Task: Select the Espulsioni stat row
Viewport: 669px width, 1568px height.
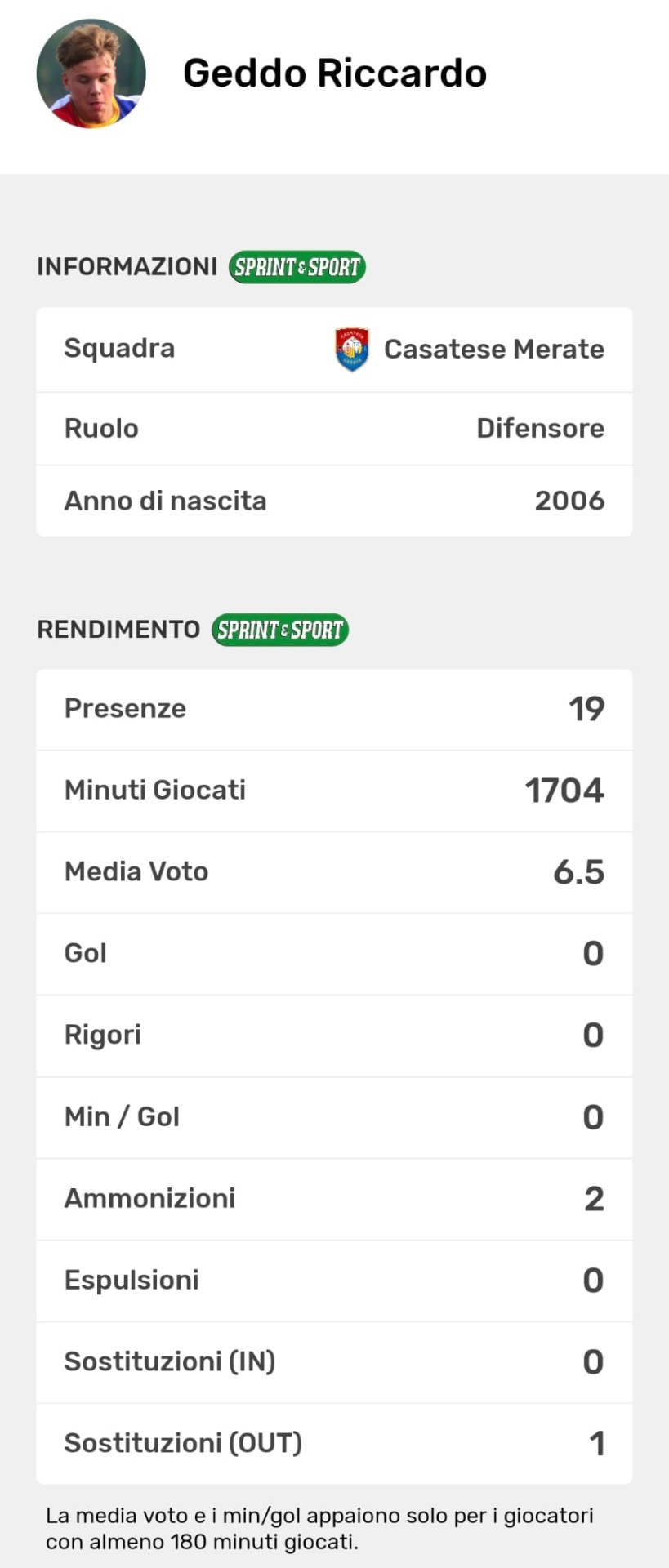Action: pyautogui.click(x=334, y=1281)
